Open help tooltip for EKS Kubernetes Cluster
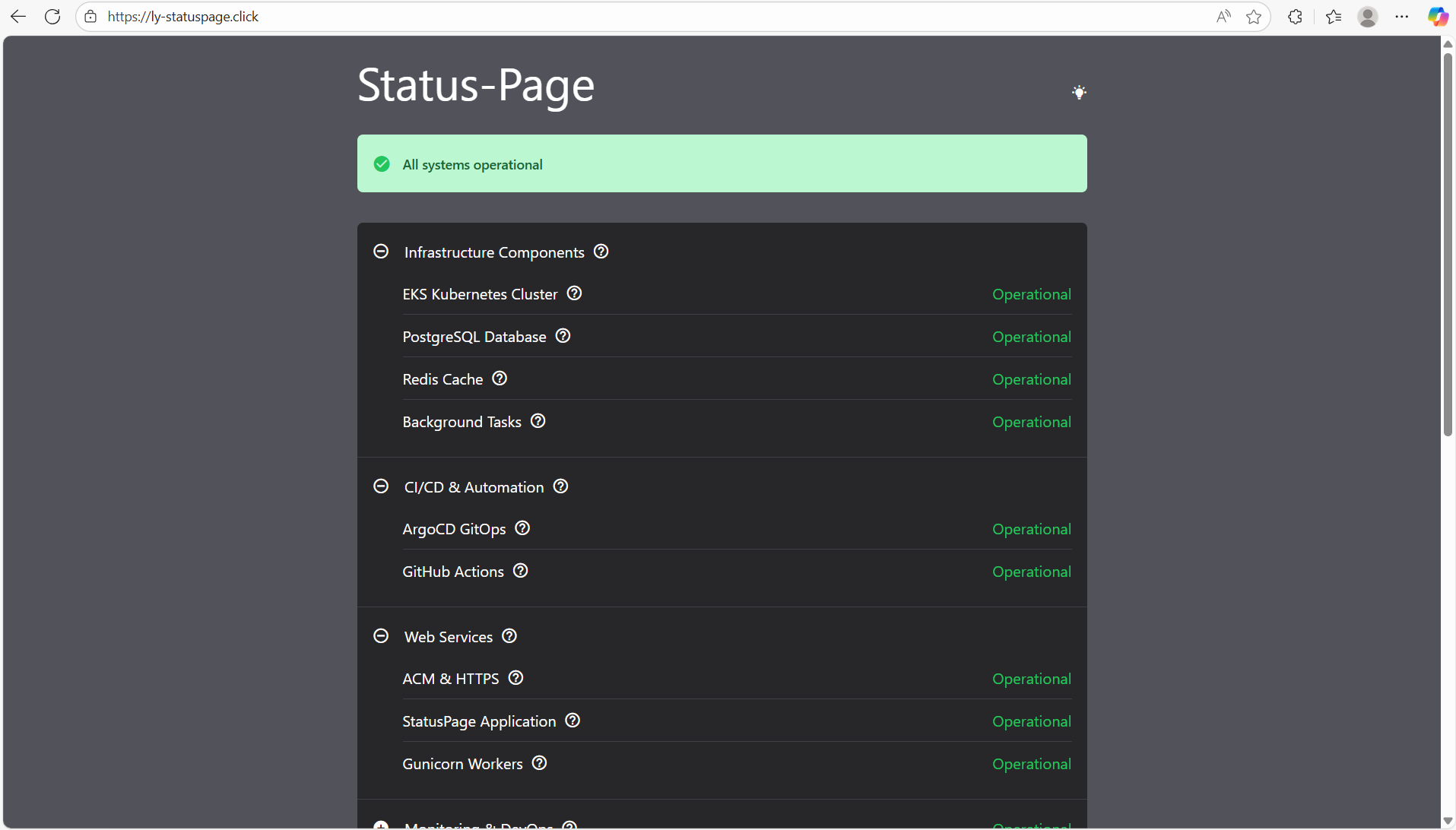 pos(574,293)
